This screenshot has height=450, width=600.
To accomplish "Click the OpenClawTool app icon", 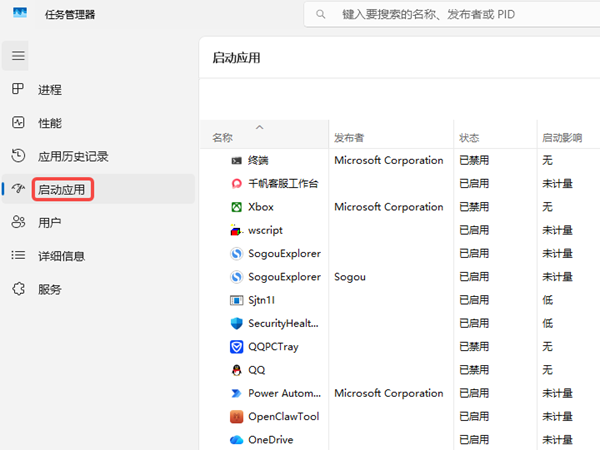I will (236, 417).
